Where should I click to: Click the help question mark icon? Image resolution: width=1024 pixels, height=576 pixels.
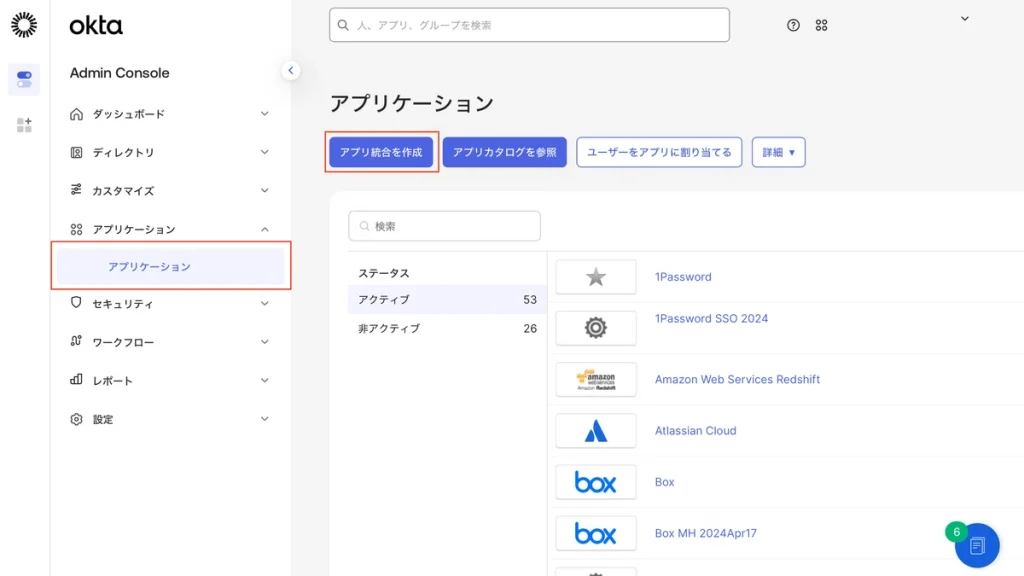[793, 25]
